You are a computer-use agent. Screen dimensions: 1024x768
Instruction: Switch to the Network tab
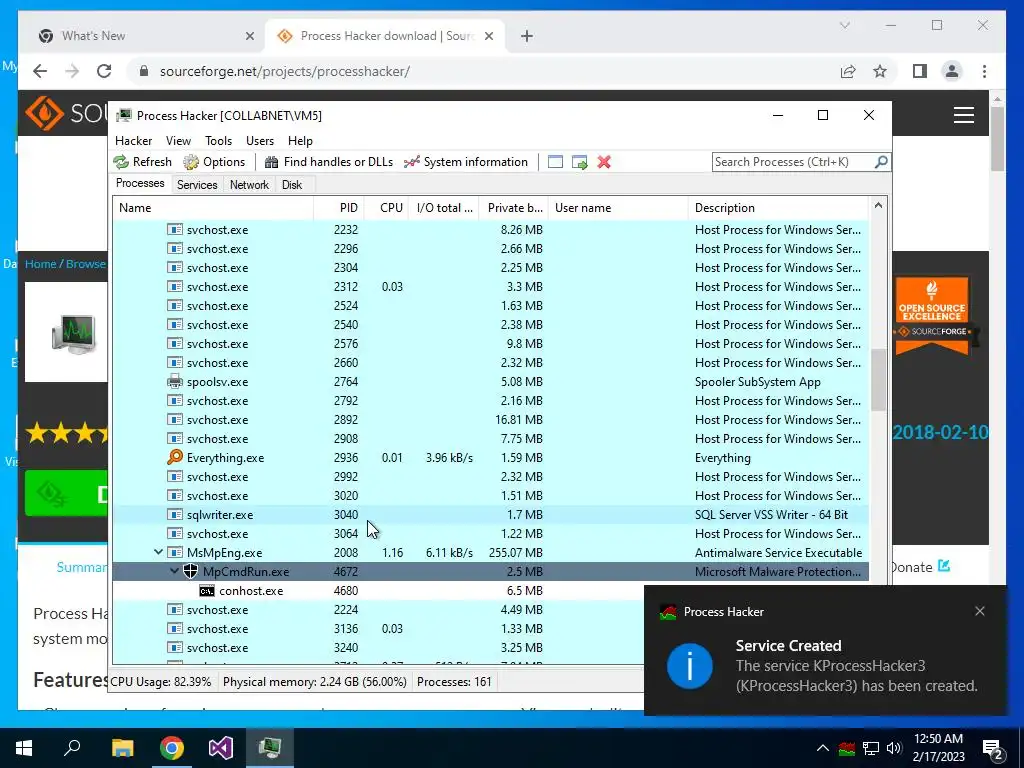249,185
